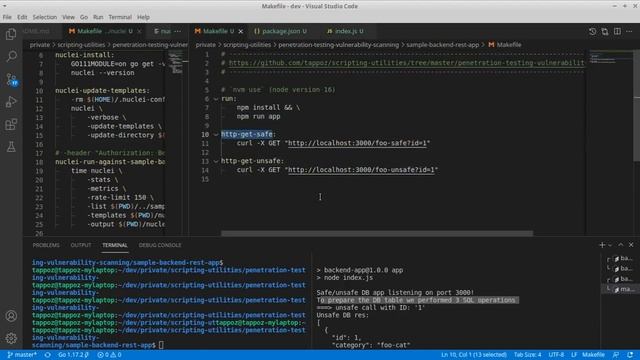Open the Terminal menu
The image size is (640, 360).
point(120,17)
